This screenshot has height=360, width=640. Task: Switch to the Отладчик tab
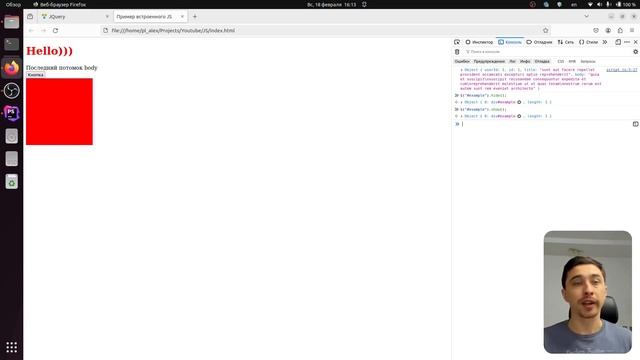pos(539,42)
